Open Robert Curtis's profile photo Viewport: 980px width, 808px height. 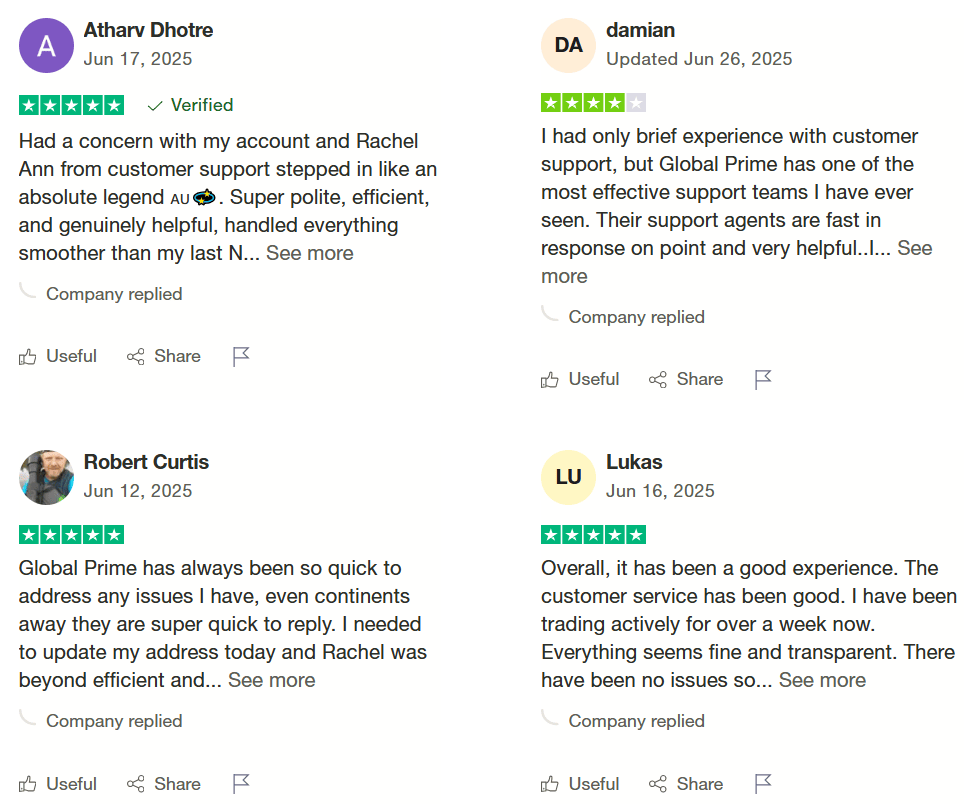tap(46, 477)
